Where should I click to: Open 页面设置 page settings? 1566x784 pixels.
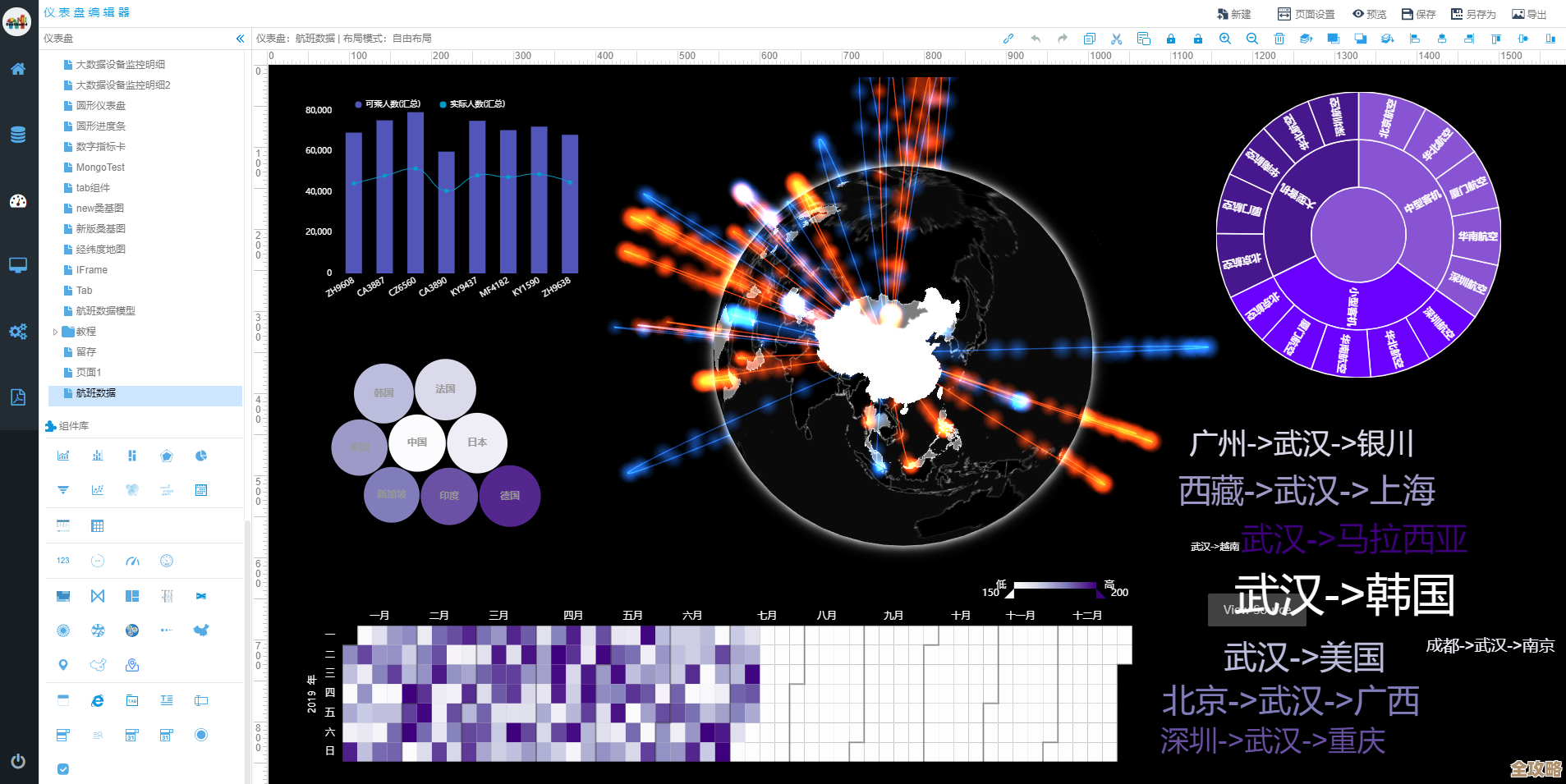pyautogui.click(x=1307, y=14)
